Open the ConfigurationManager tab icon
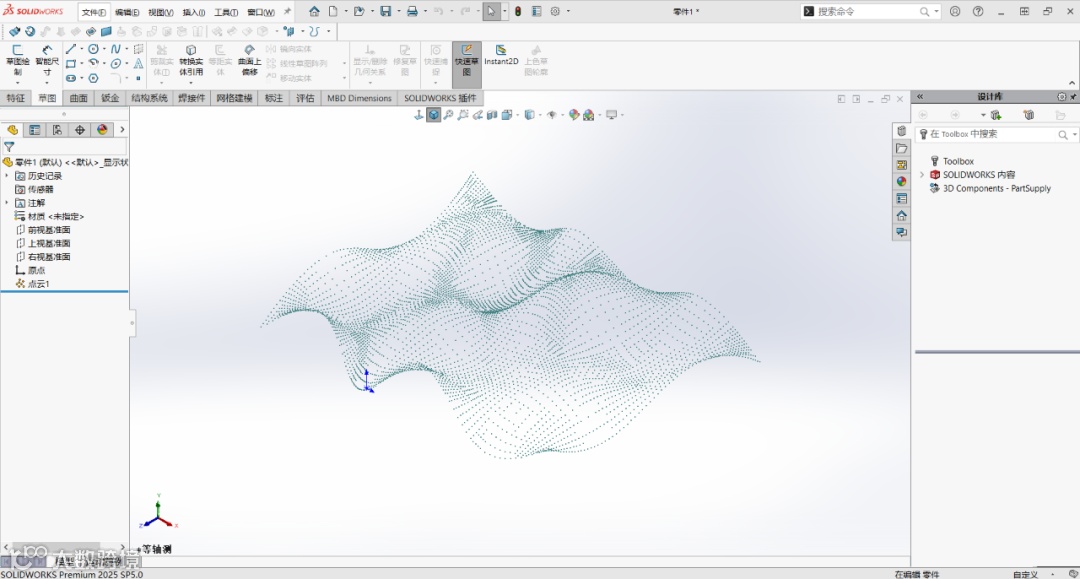This screenshot has width=1080, height=579. coord(57,130)
